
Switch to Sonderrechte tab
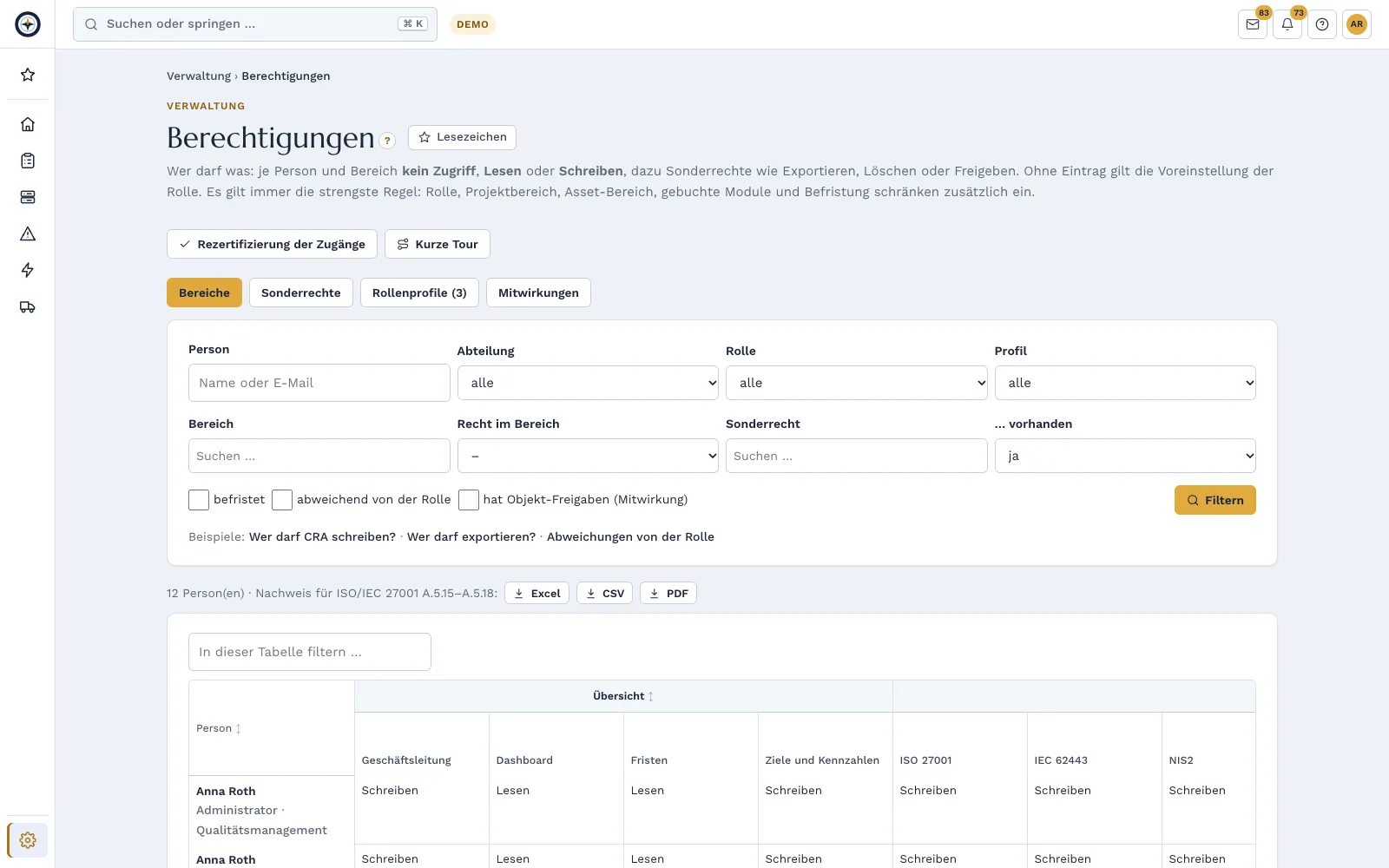pos(301,293)
